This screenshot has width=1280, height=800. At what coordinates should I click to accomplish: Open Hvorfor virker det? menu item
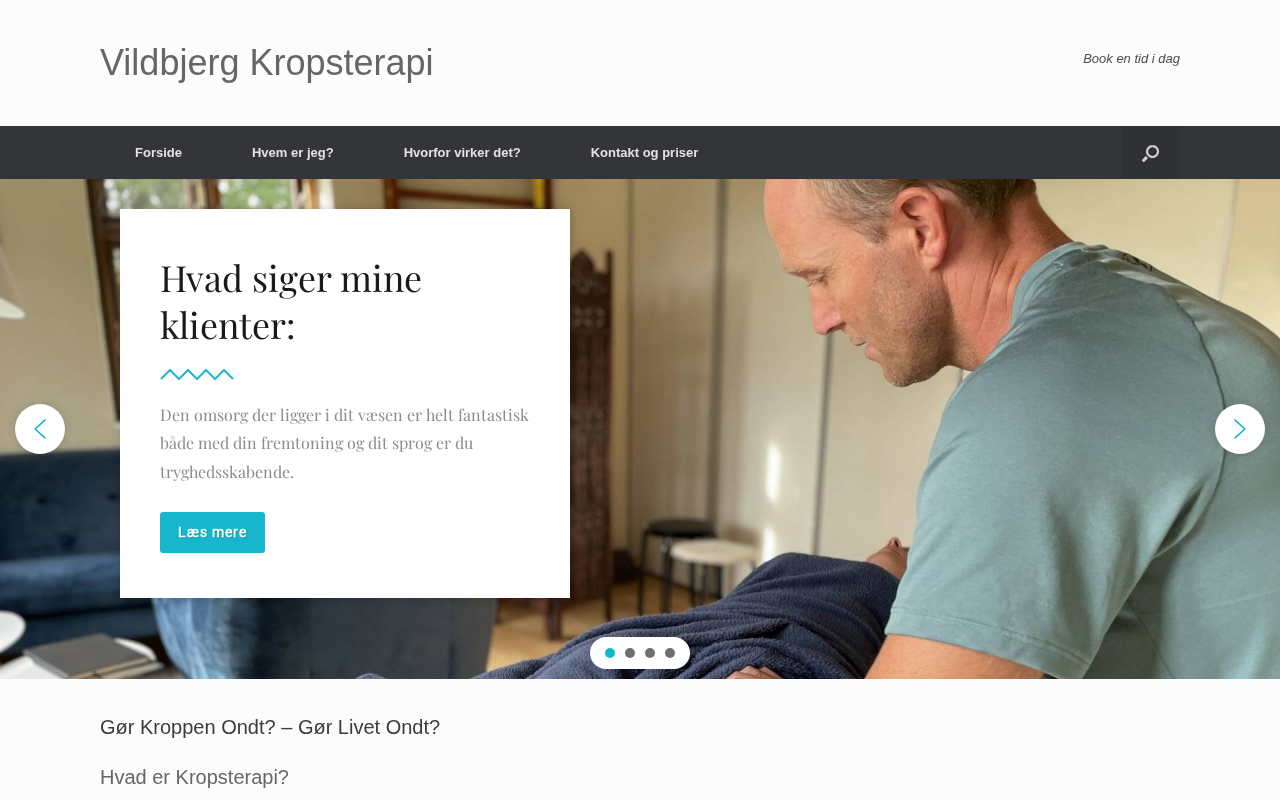point(462,153)
